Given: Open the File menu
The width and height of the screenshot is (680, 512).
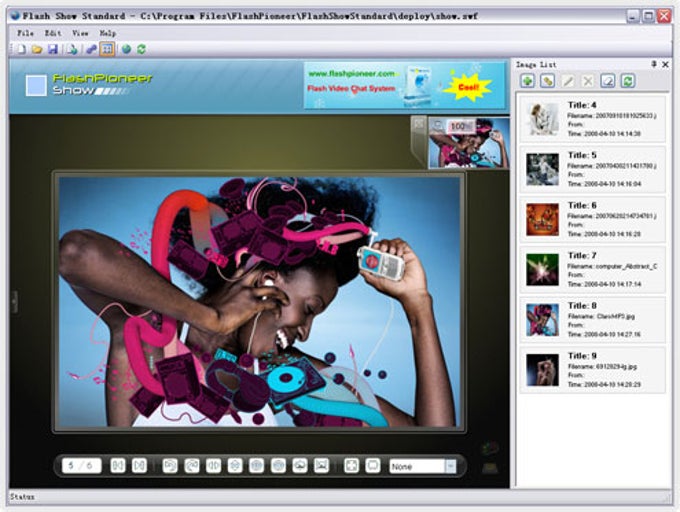Looking at the screenshot, I should (25, 33).
